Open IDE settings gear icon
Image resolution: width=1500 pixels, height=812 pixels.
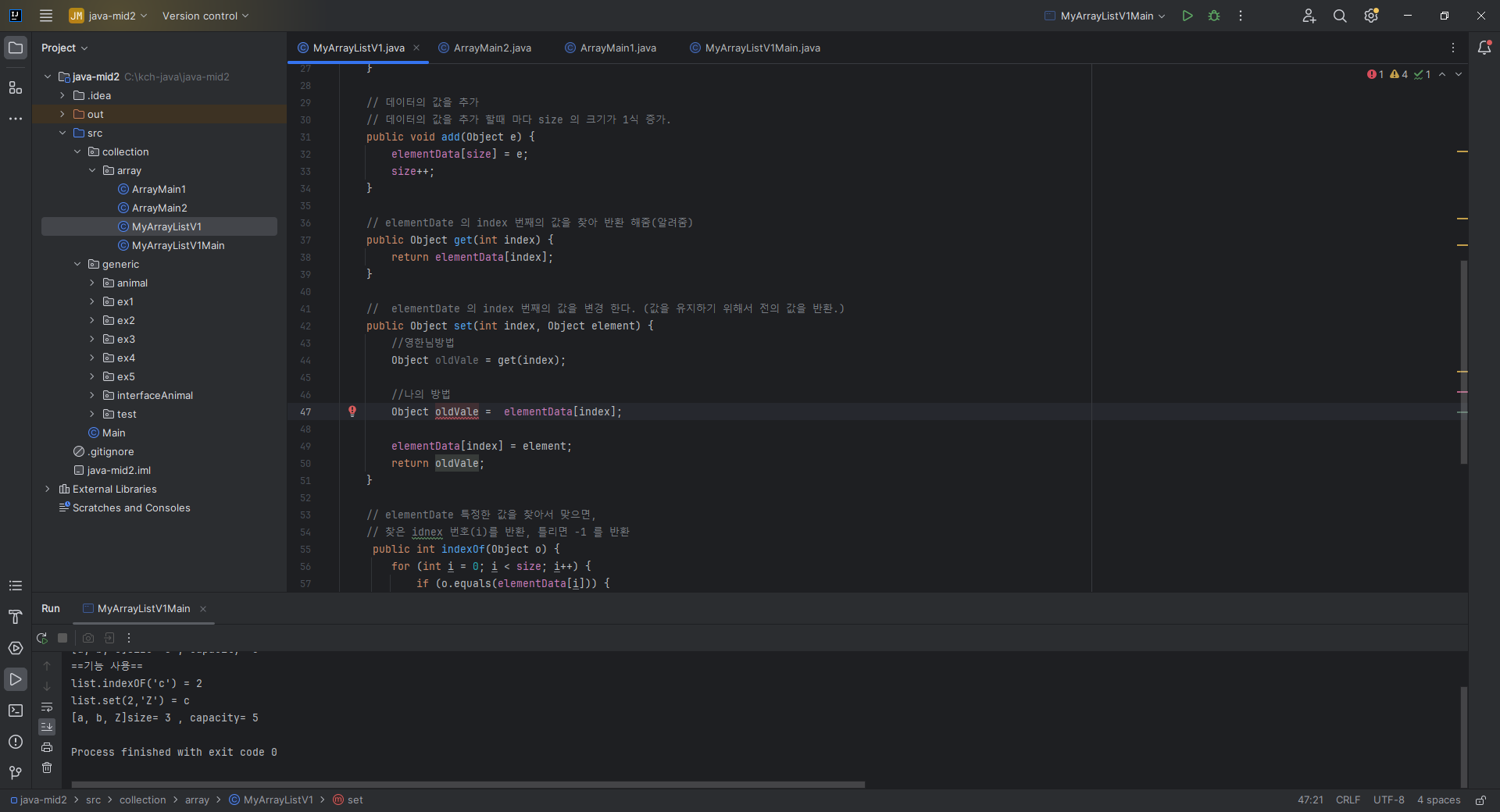click(1371, 16)
